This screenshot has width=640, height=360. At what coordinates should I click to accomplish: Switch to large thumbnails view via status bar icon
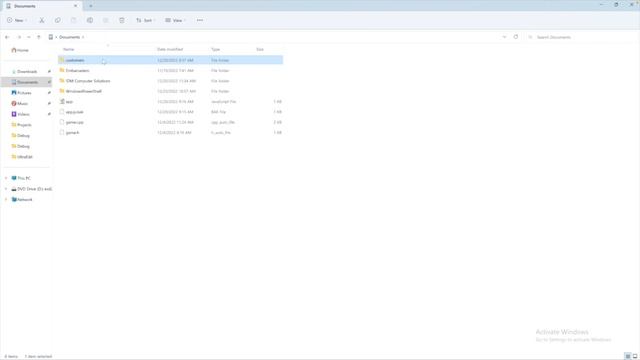coord(635,356)
